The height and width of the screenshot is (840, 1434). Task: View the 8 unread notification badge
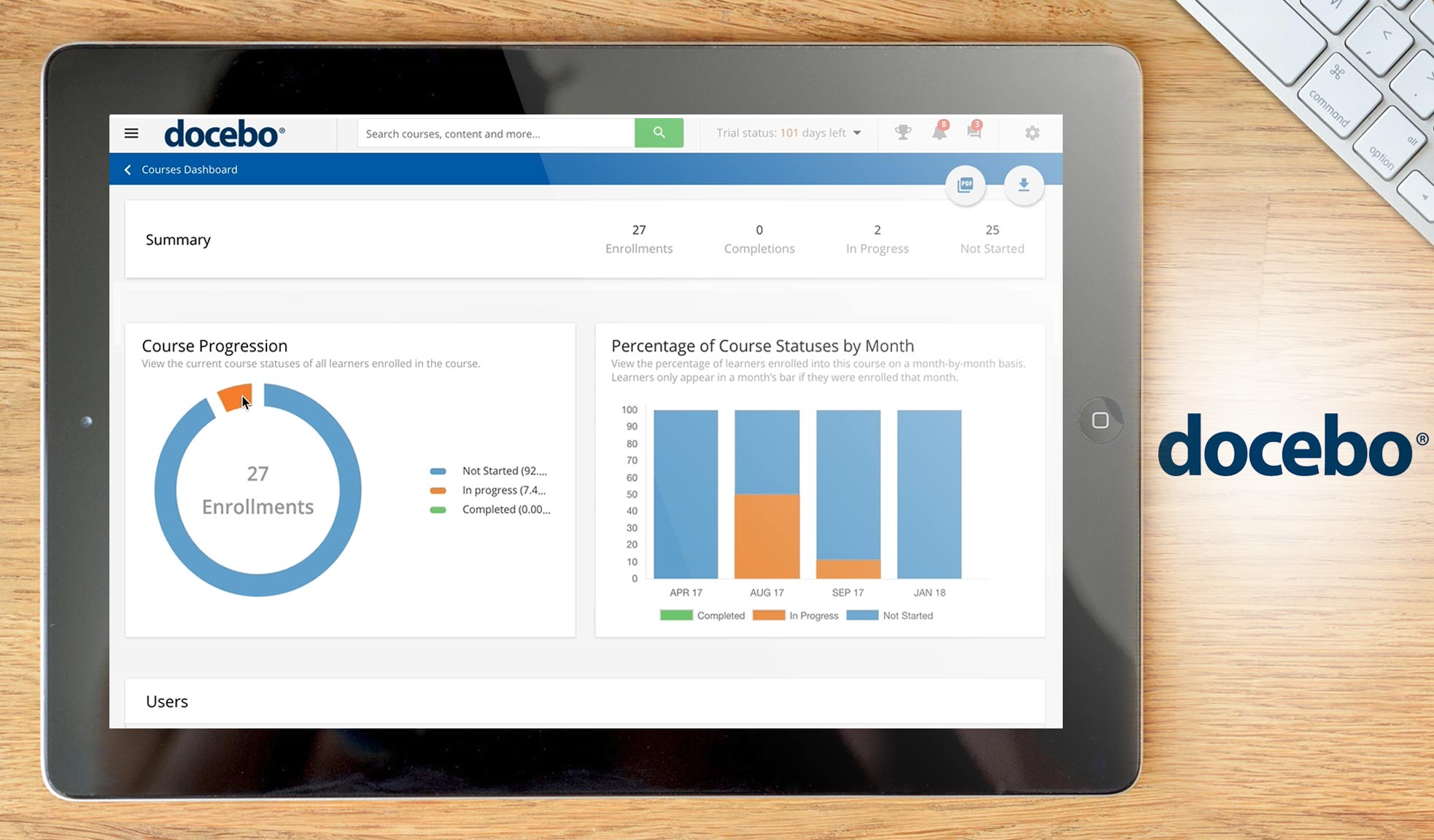[944, 123]
